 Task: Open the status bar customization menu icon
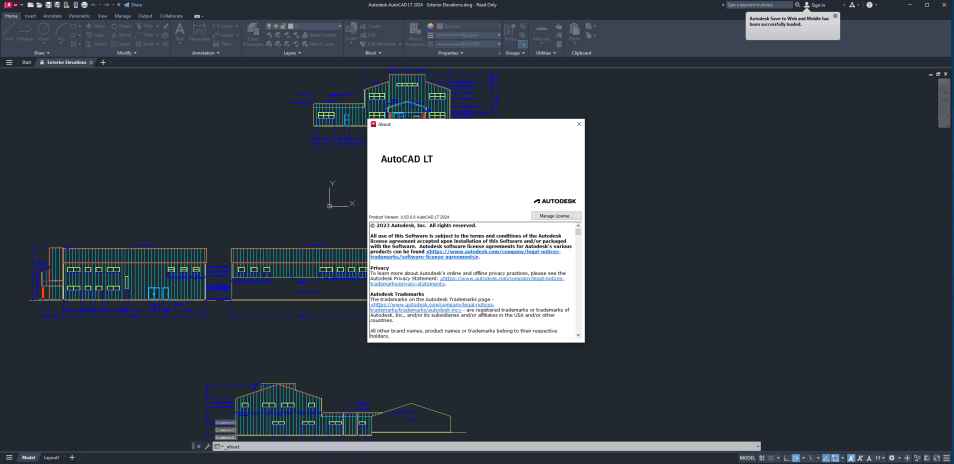[x=946, y=457]
